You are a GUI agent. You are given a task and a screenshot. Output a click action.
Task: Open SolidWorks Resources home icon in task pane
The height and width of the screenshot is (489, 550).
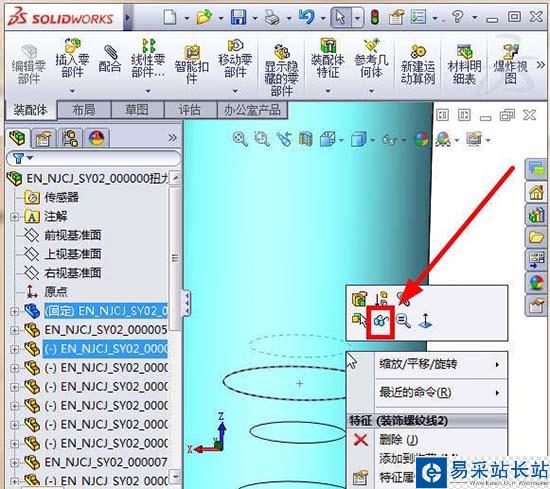pos(537,192)
